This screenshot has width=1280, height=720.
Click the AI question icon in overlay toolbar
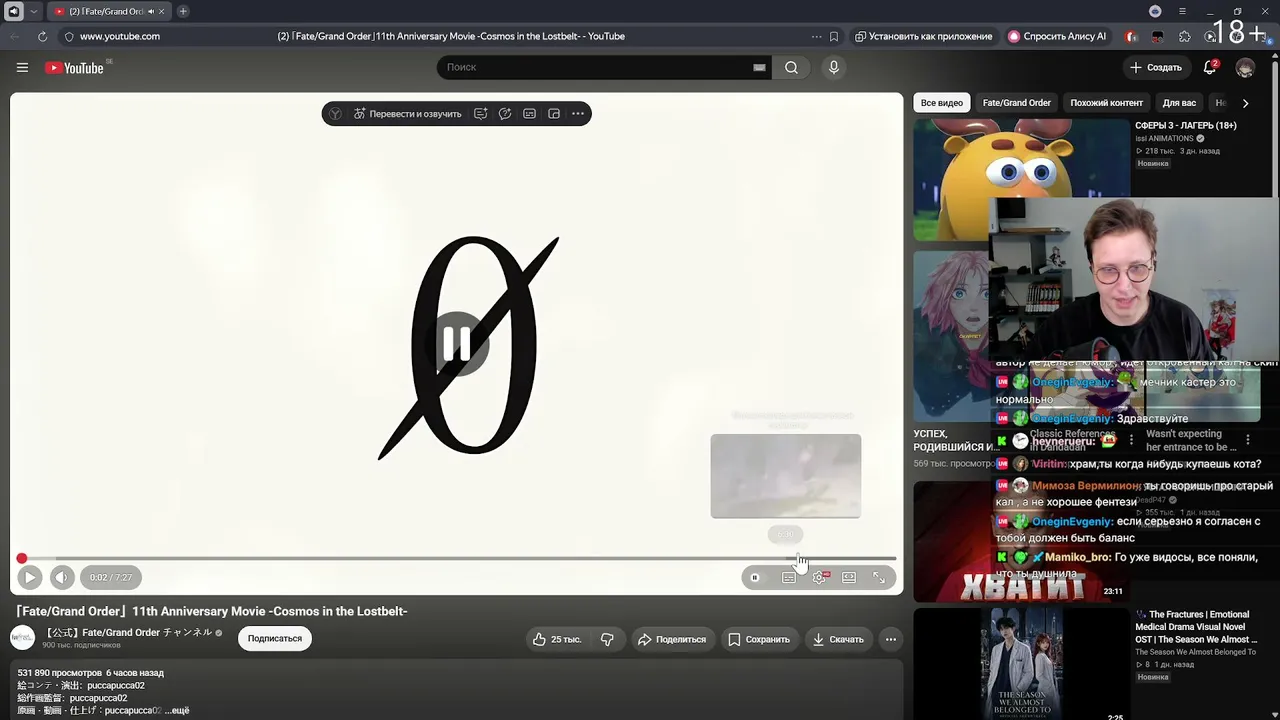pyautogui.click(x=505, y=114)
